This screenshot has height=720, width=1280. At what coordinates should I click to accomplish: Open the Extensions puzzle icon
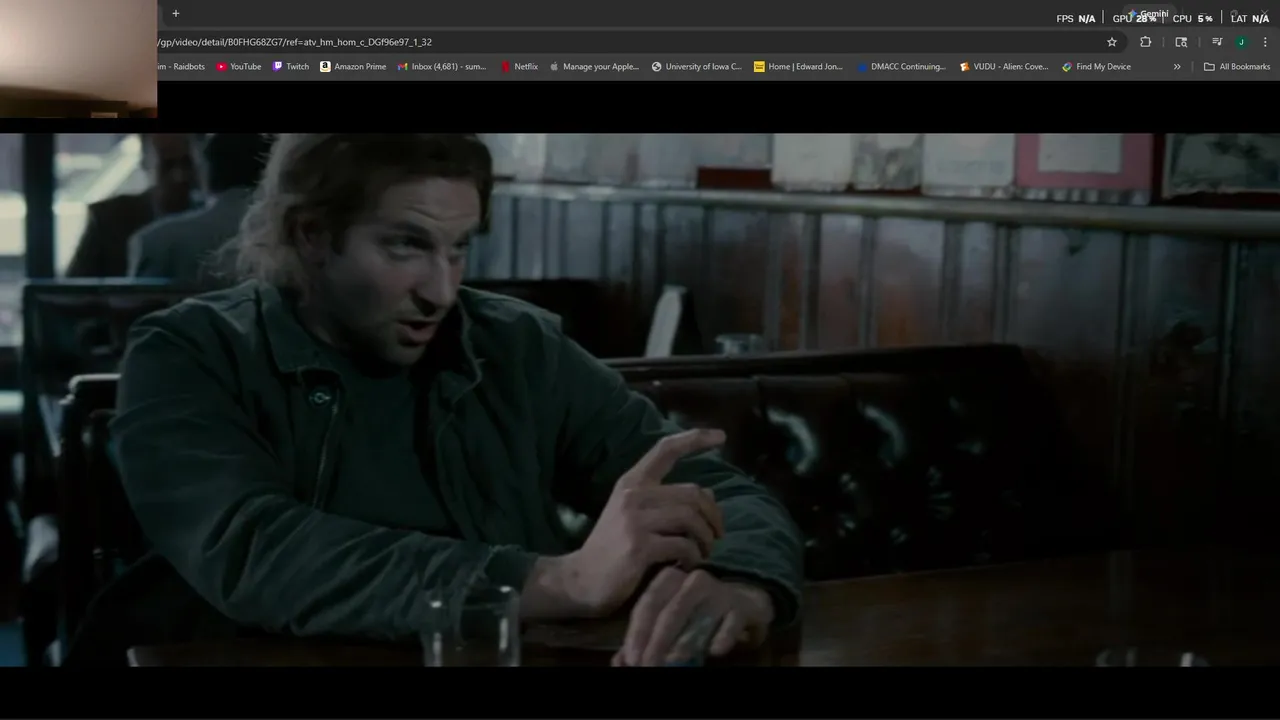click(1146, 42)
